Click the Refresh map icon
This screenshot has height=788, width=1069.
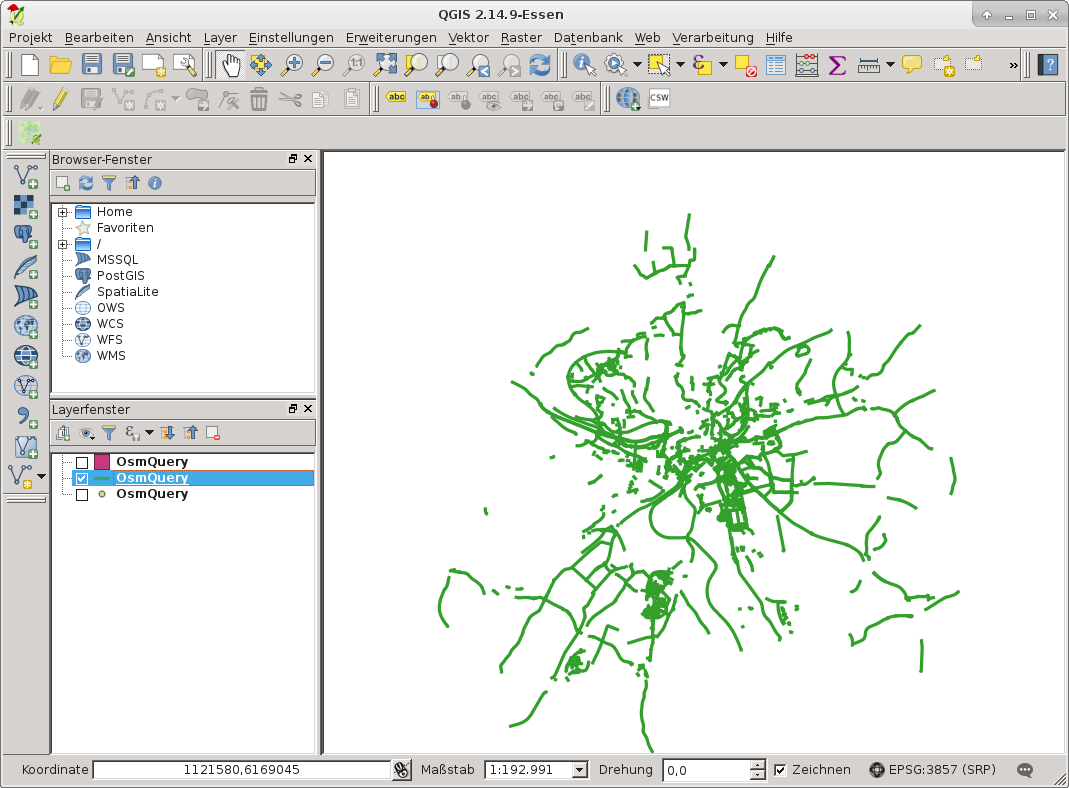(x=540, y=66)
